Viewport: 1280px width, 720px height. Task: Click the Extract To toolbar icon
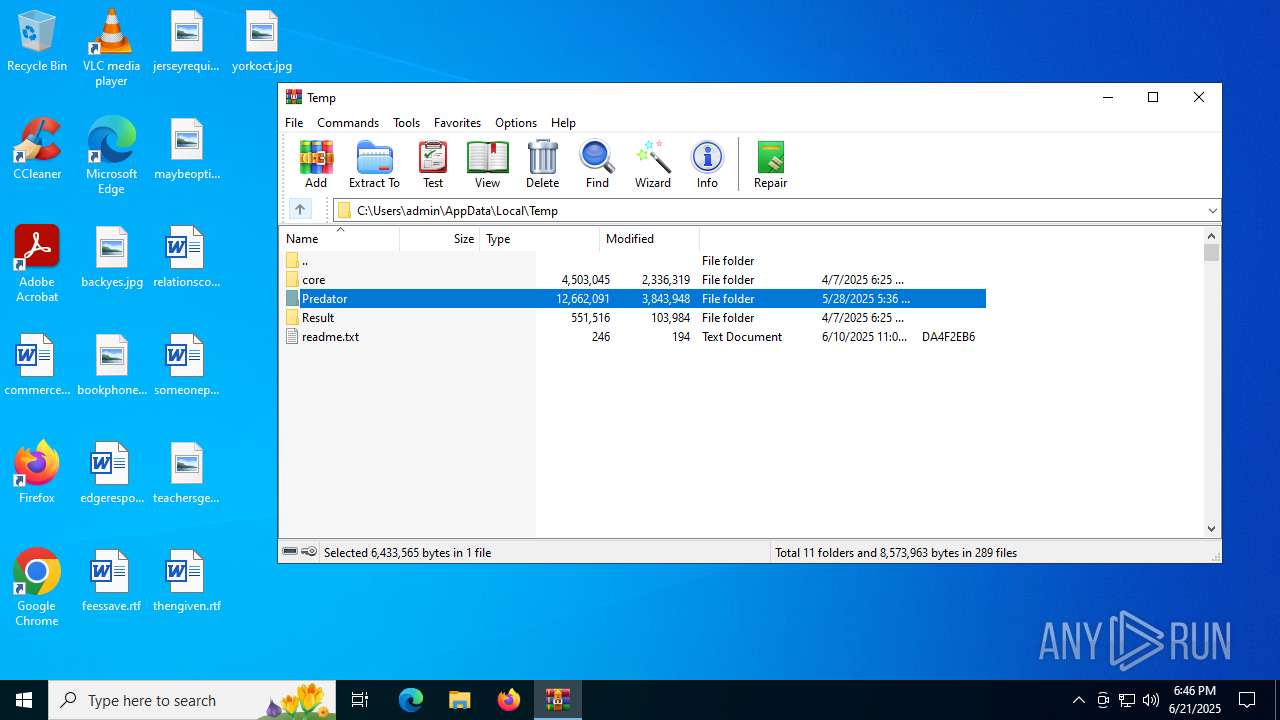pyautogui.click(x=374, y=164)
